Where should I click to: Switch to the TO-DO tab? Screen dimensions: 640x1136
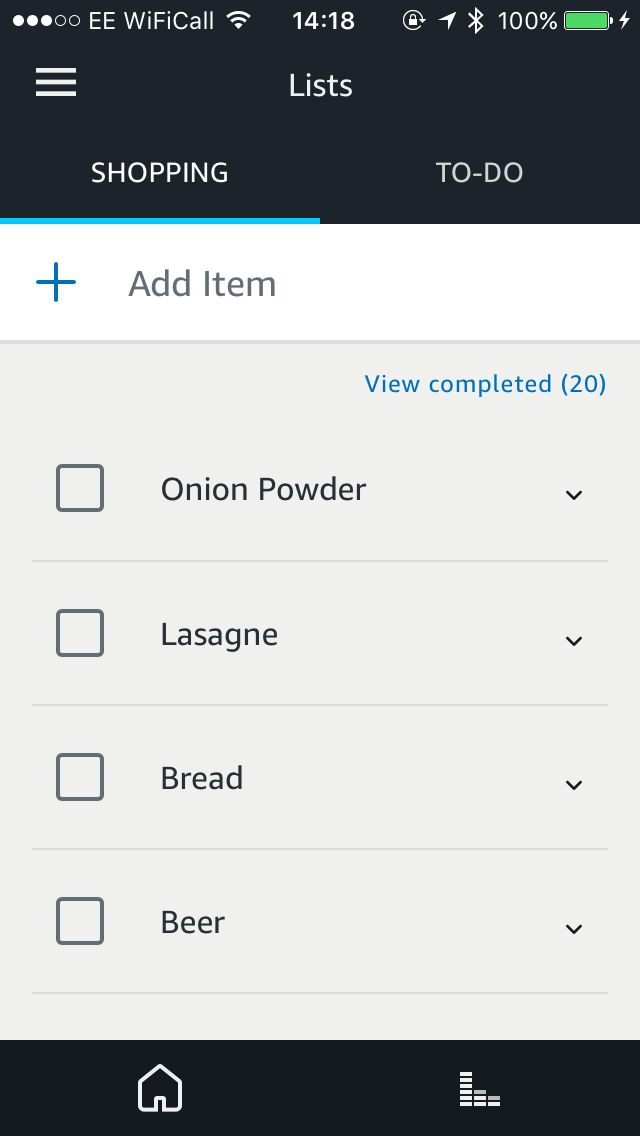click(x=480, y=173)
